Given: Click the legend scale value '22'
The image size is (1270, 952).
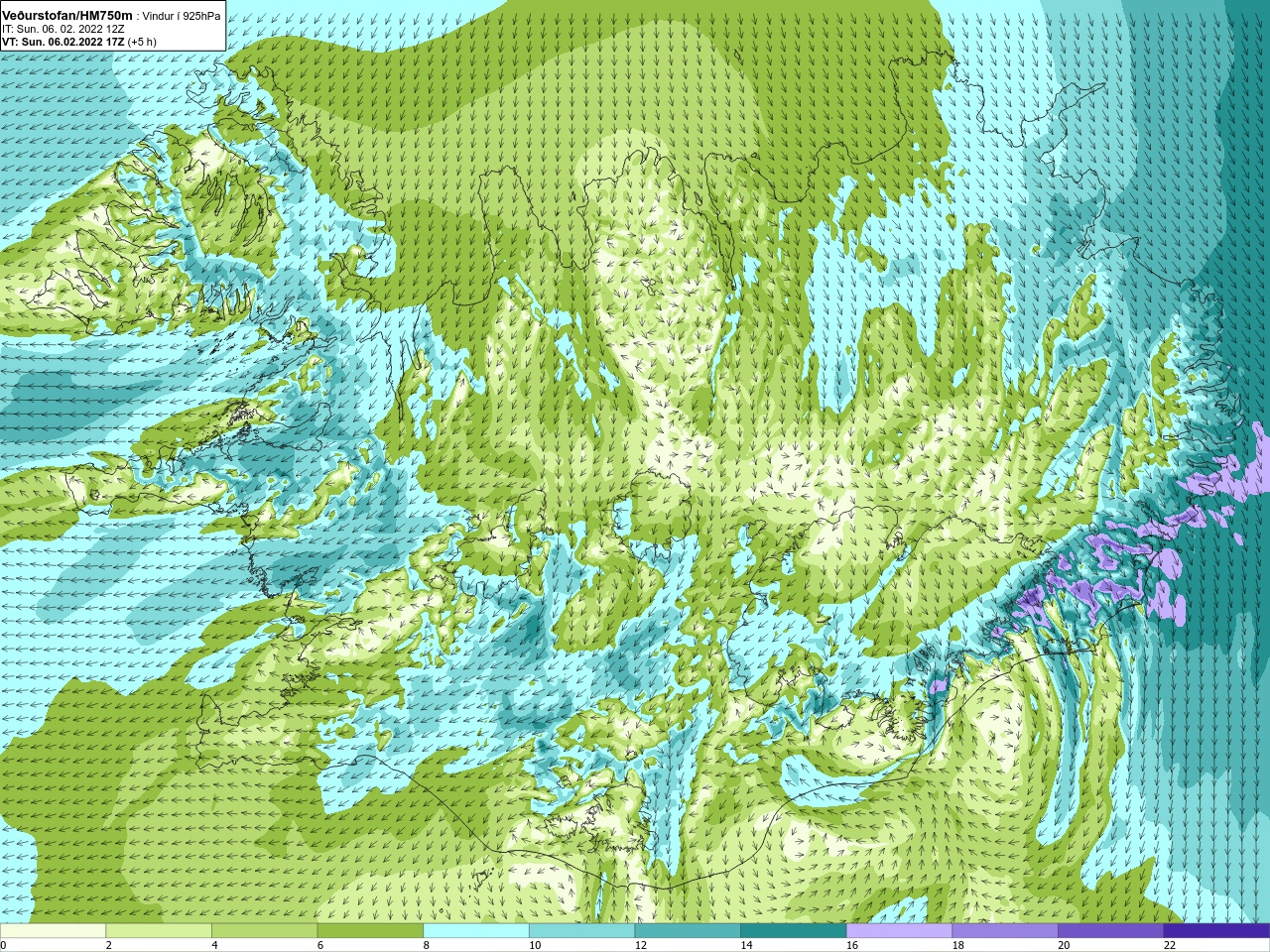Looking at the screenshot, I should [x=1170, y=945].
